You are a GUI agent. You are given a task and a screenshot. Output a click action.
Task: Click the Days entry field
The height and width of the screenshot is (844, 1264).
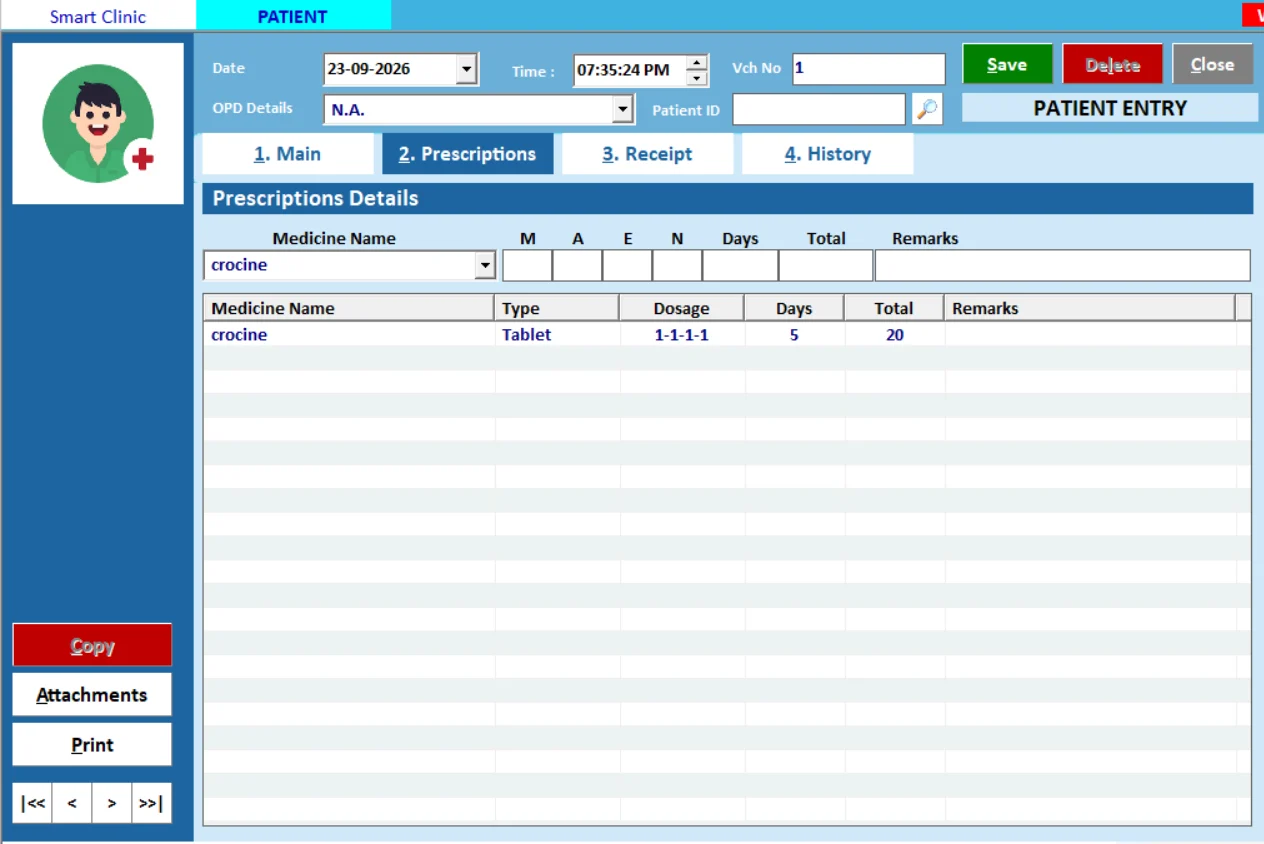coord(740,265)
